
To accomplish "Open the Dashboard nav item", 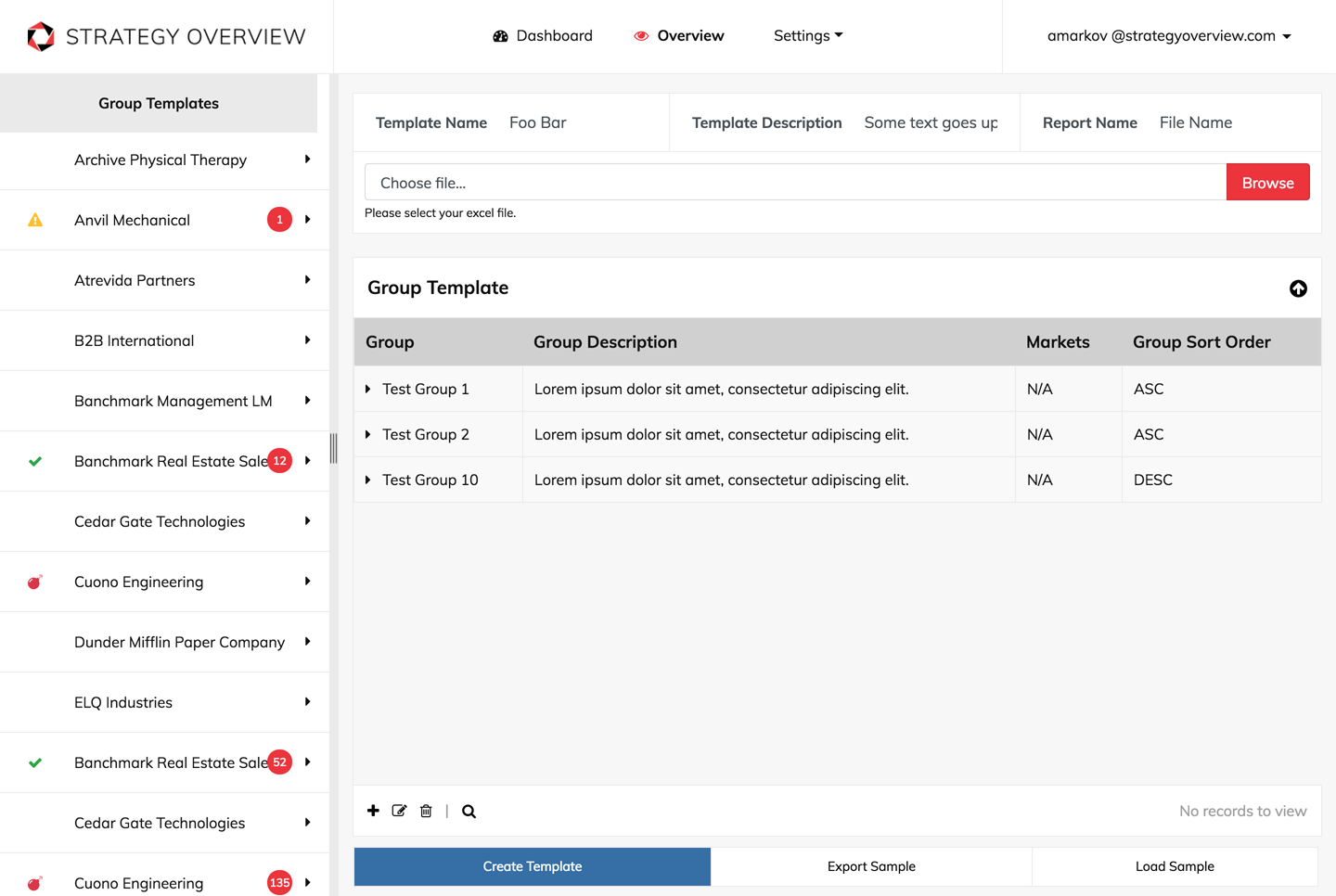I will [x=543, y=36].
